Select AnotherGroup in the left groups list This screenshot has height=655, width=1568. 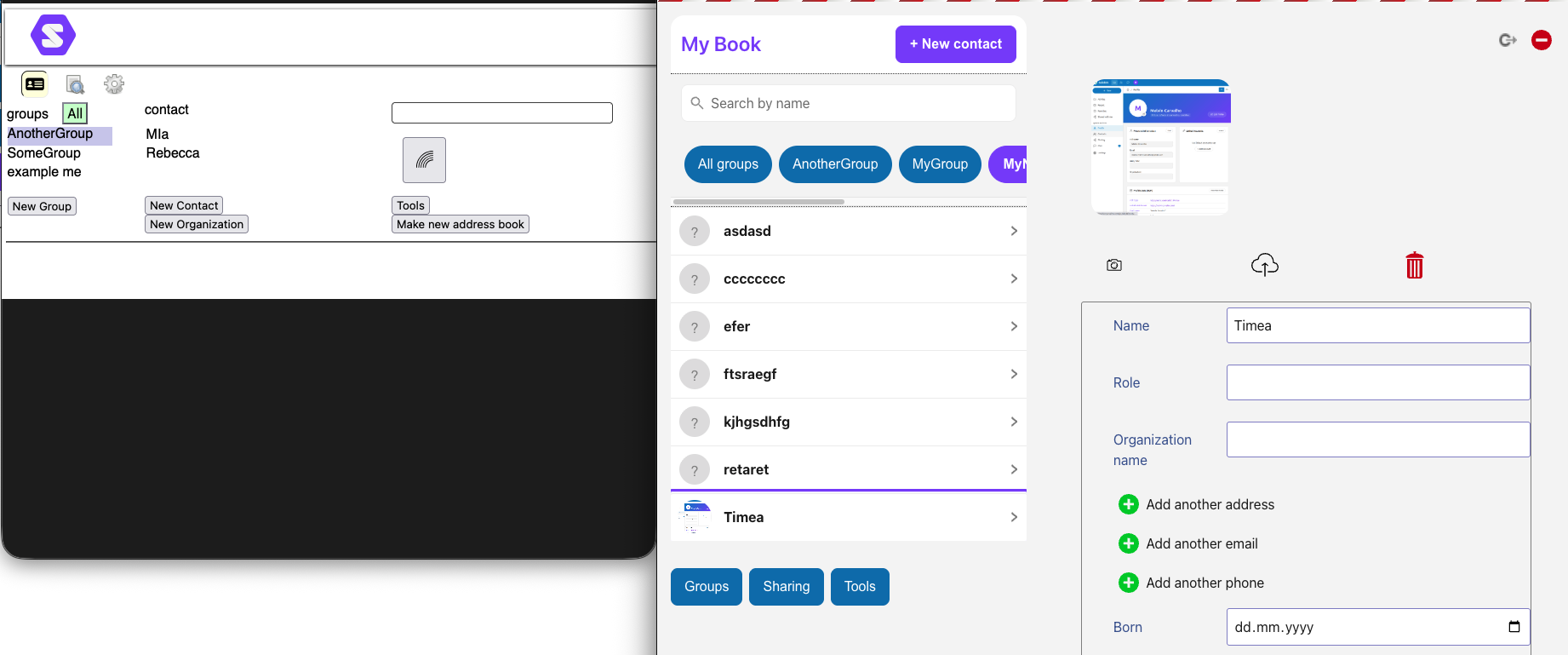tap(50, 134)
